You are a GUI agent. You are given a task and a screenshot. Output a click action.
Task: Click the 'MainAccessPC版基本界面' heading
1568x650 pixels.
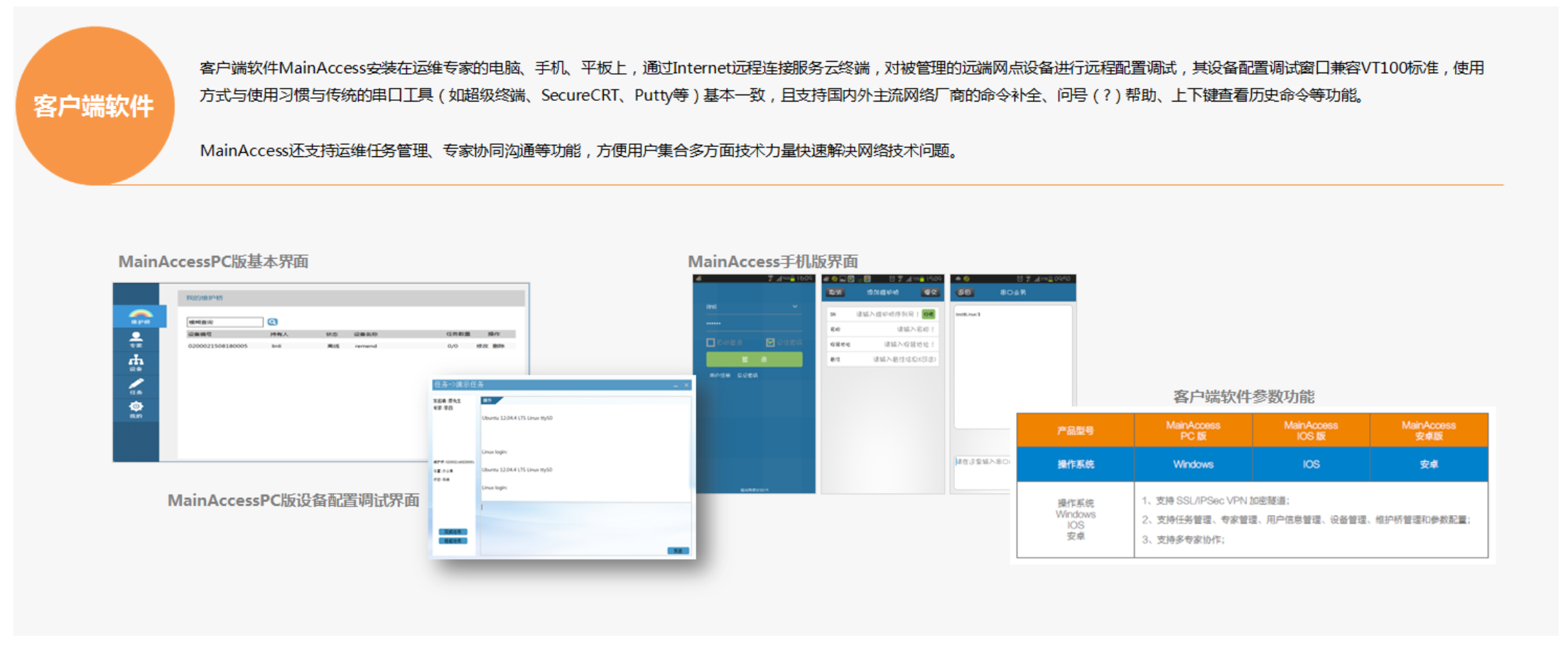tap(213, 261)
